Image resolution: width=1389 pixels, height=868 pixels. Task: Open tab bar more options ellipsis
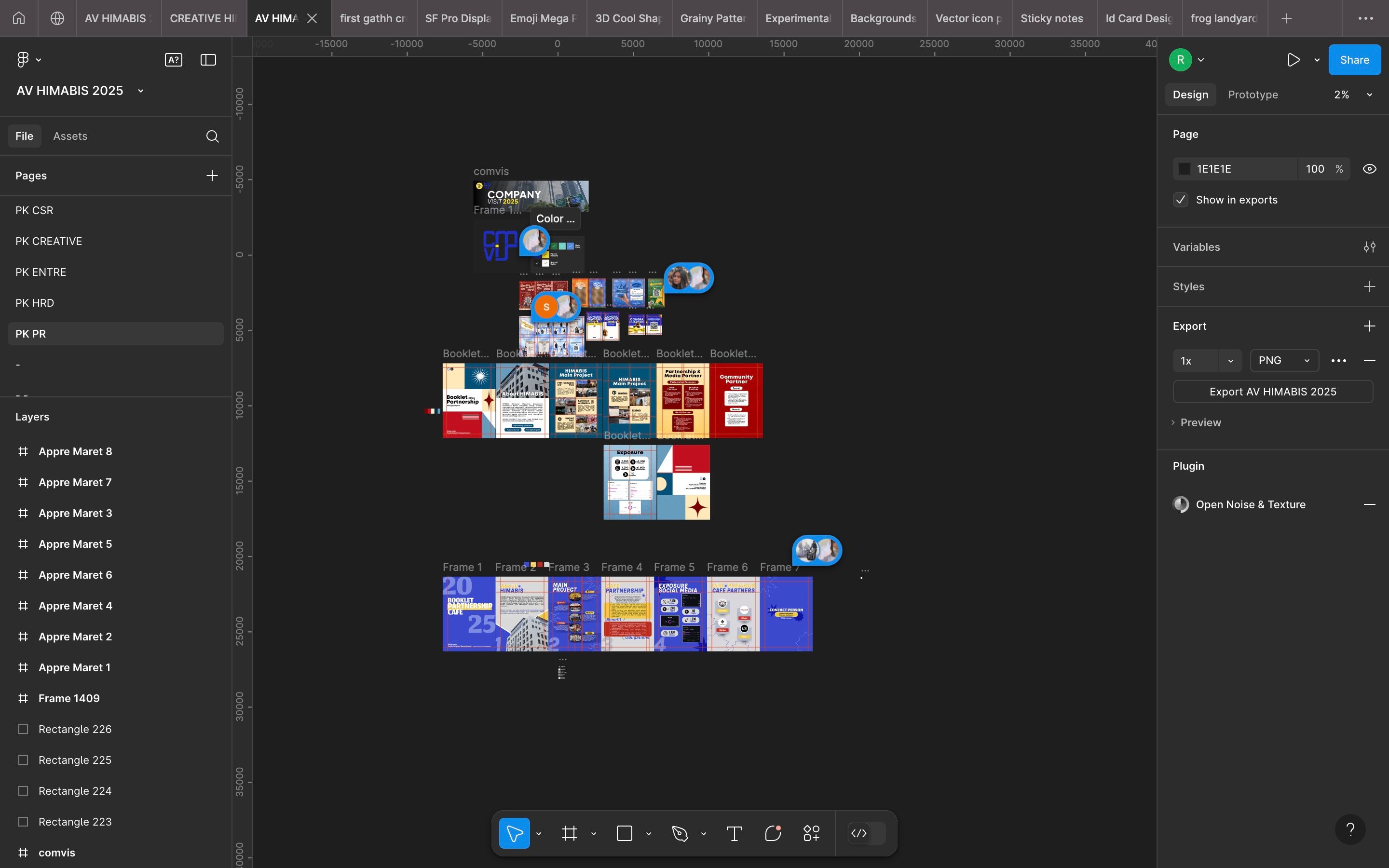pos(1366,18)
